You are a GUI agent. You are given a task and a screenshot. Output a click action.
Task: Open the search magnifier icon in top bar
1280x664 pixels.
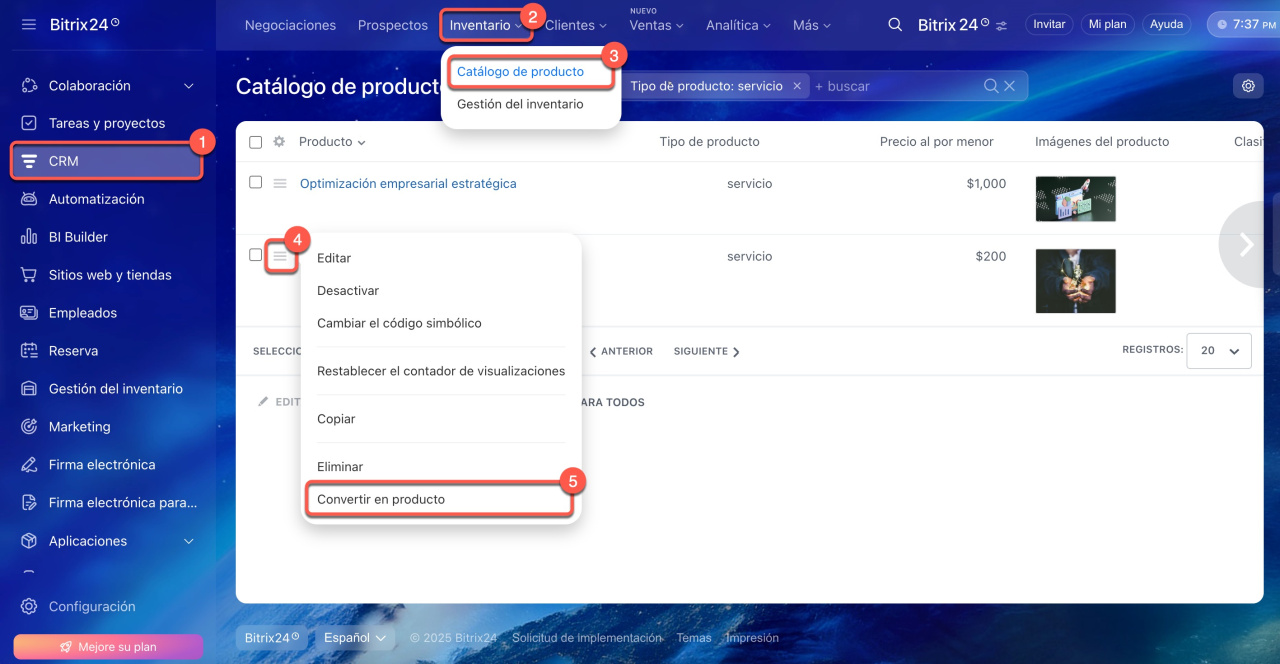coord(895,25)
